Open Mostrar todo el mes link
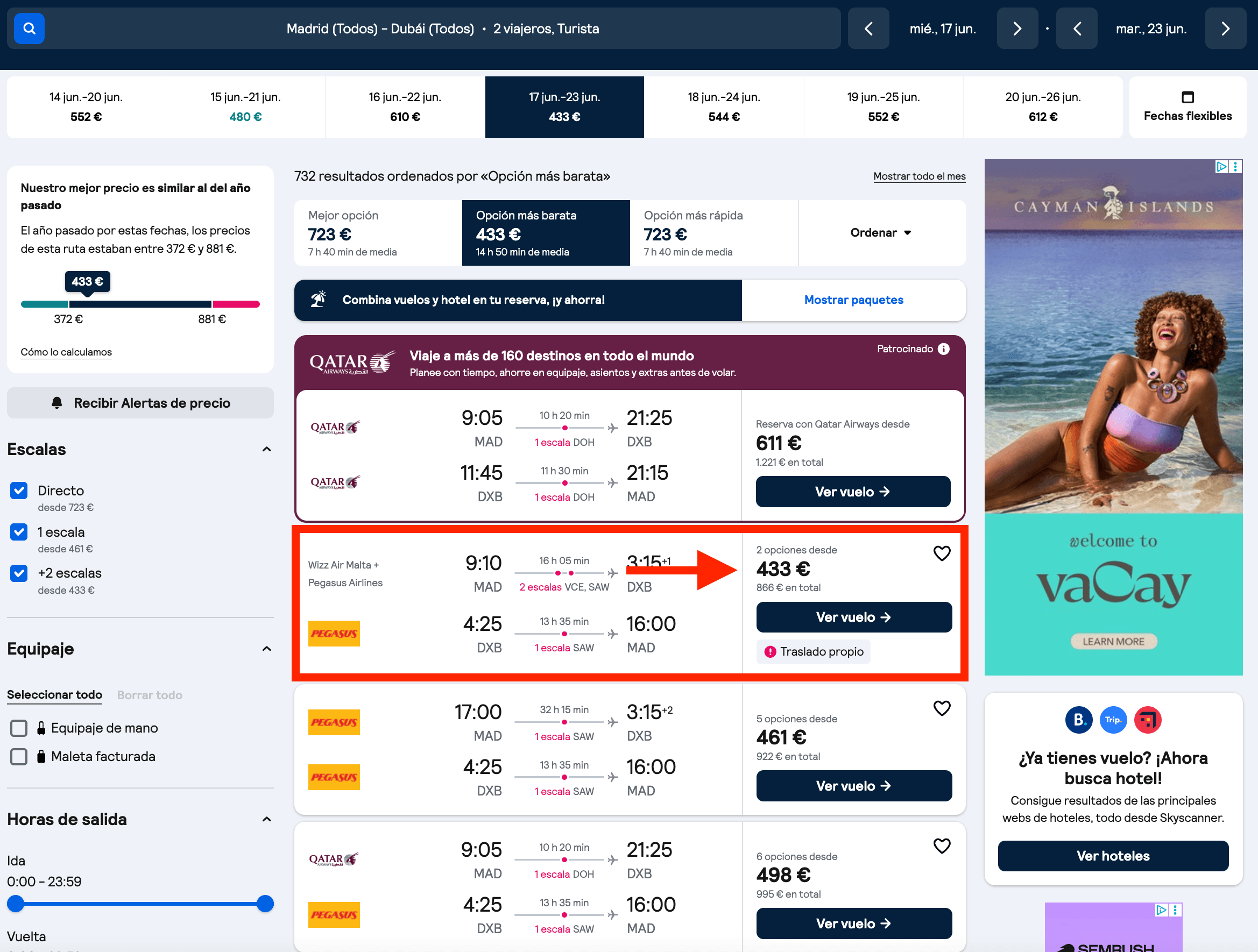 coord(919,176)
